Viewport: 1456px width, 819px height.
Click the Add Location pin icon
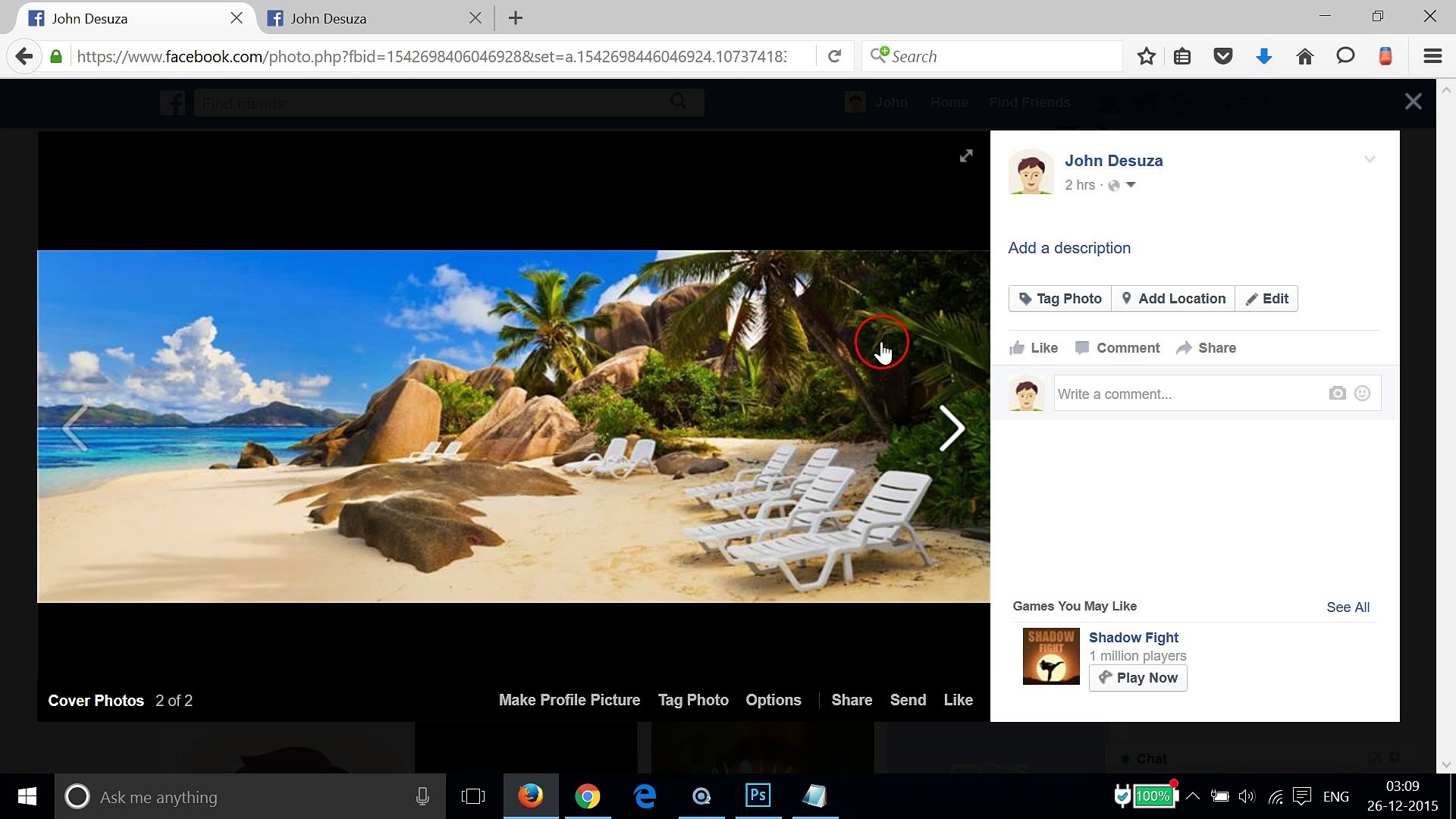tap(1127, 298)
